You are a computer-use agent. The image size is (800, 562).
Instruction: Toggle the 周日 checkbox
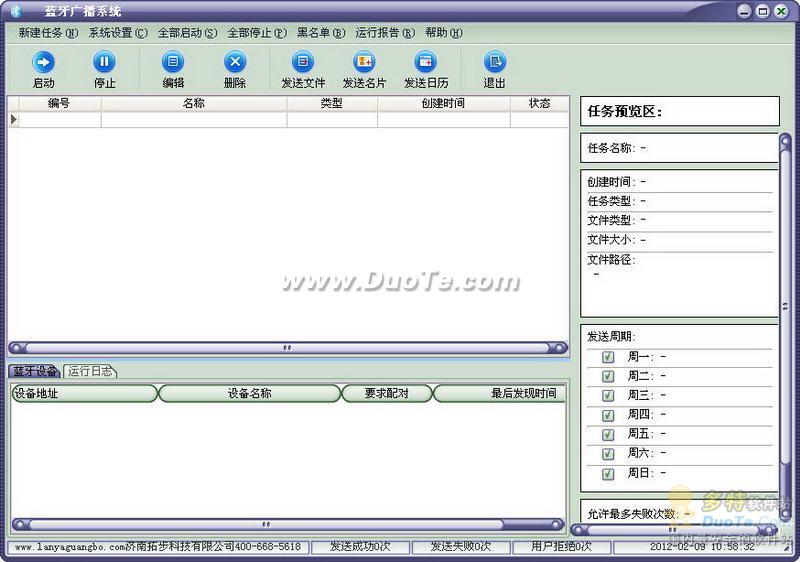pyautogui.click(x=608, y=474)
